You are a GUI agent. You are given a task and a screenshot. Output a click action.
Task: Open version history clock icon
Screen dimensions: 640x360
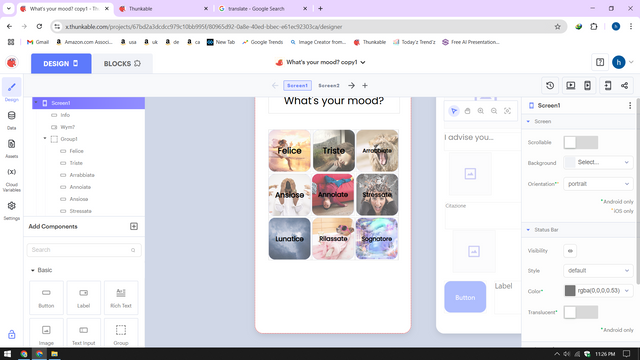tap(550, 86)
